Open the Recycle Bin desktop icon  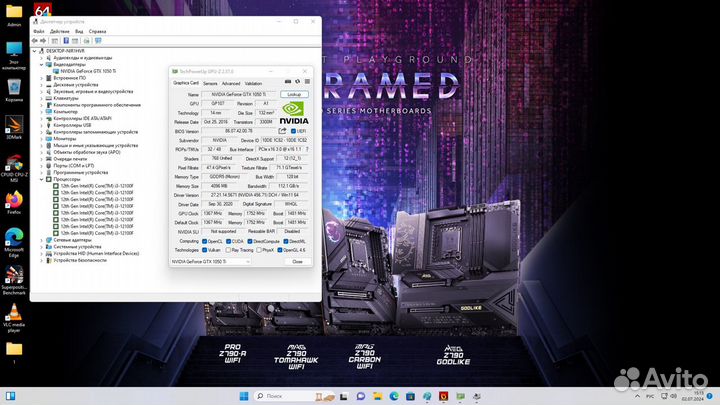point(14,90)
